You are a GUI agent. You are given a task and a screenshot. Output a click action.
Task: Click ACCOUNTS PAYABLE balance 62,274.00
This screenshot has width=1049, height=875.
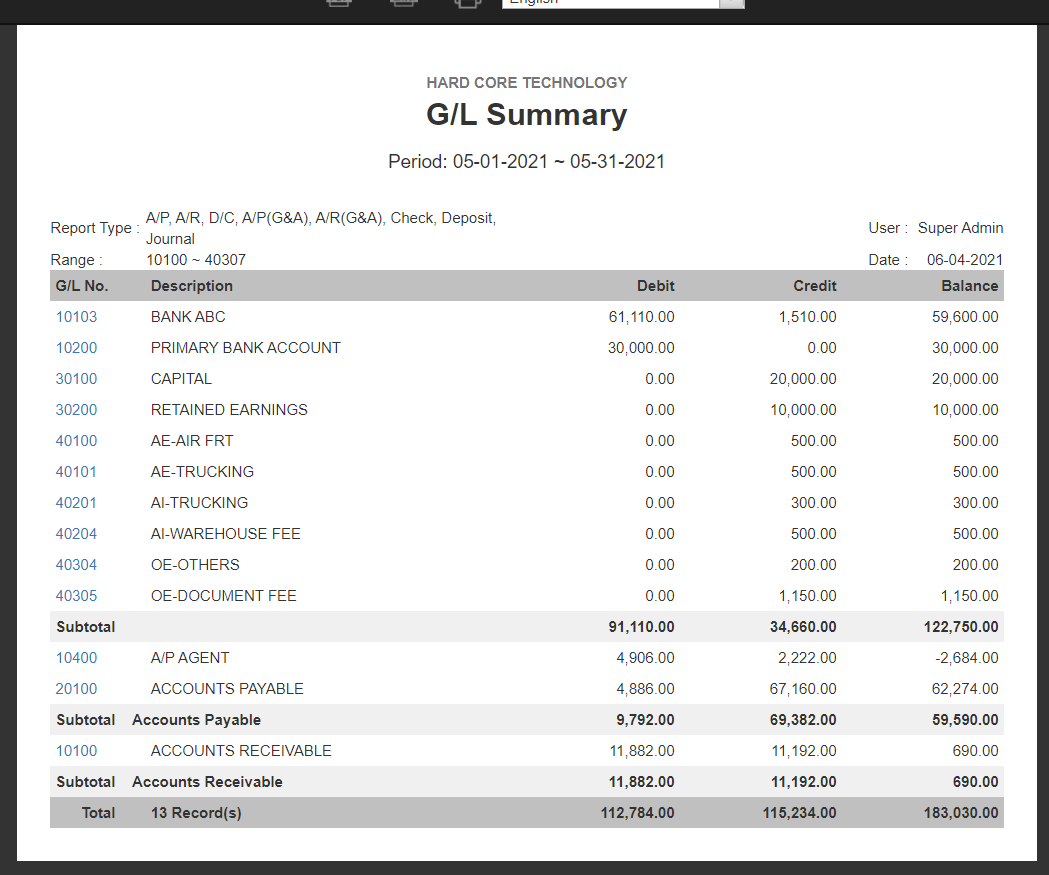[965, 689]
